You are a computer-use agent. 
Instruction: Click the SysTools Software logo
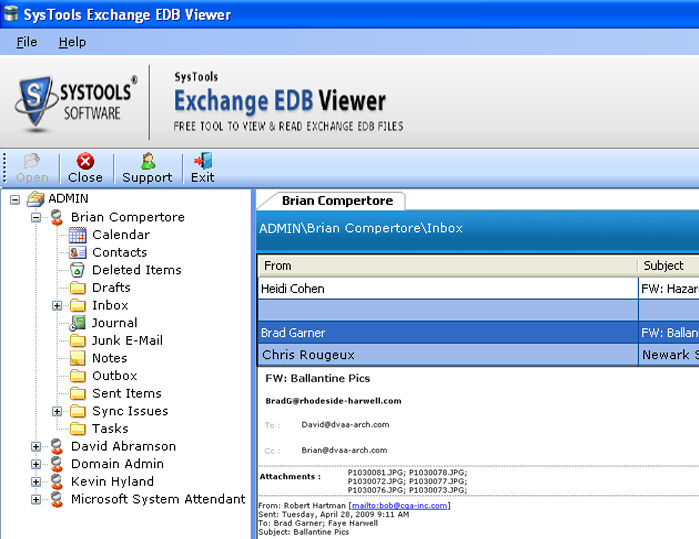pyautogui.click(x=76, y=103)
